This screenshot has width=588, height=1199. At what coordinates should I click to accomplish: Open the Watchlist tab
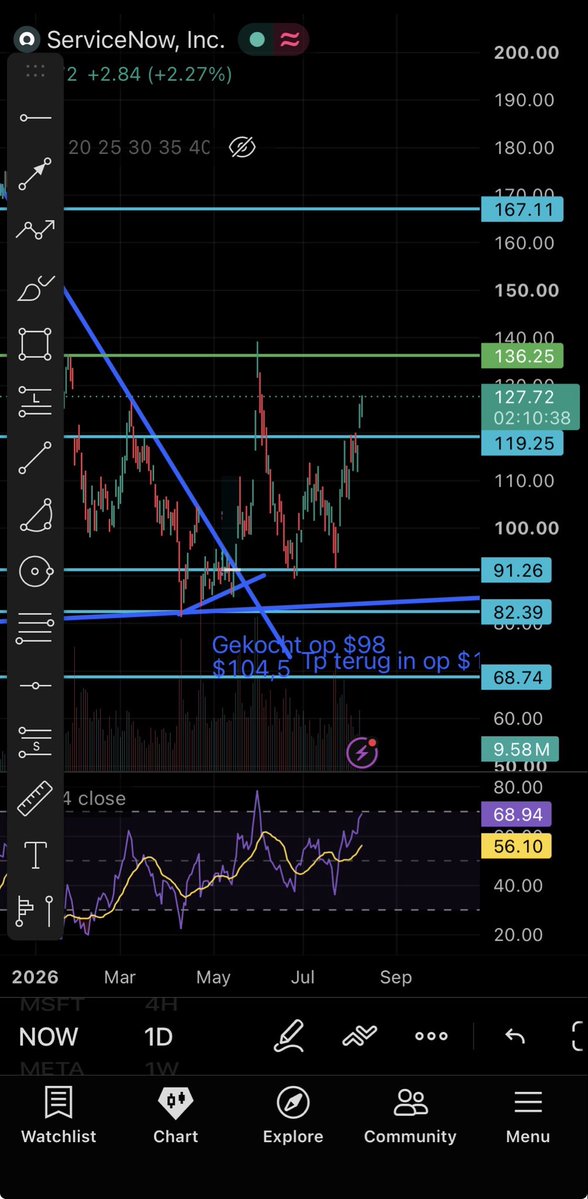click(x=58, y=1116)
